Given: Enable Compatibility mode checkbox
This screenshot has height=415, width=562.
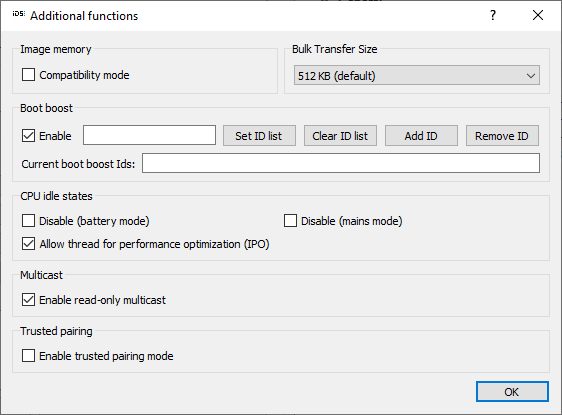Looking at the screenshot, I should coord(28,75).
